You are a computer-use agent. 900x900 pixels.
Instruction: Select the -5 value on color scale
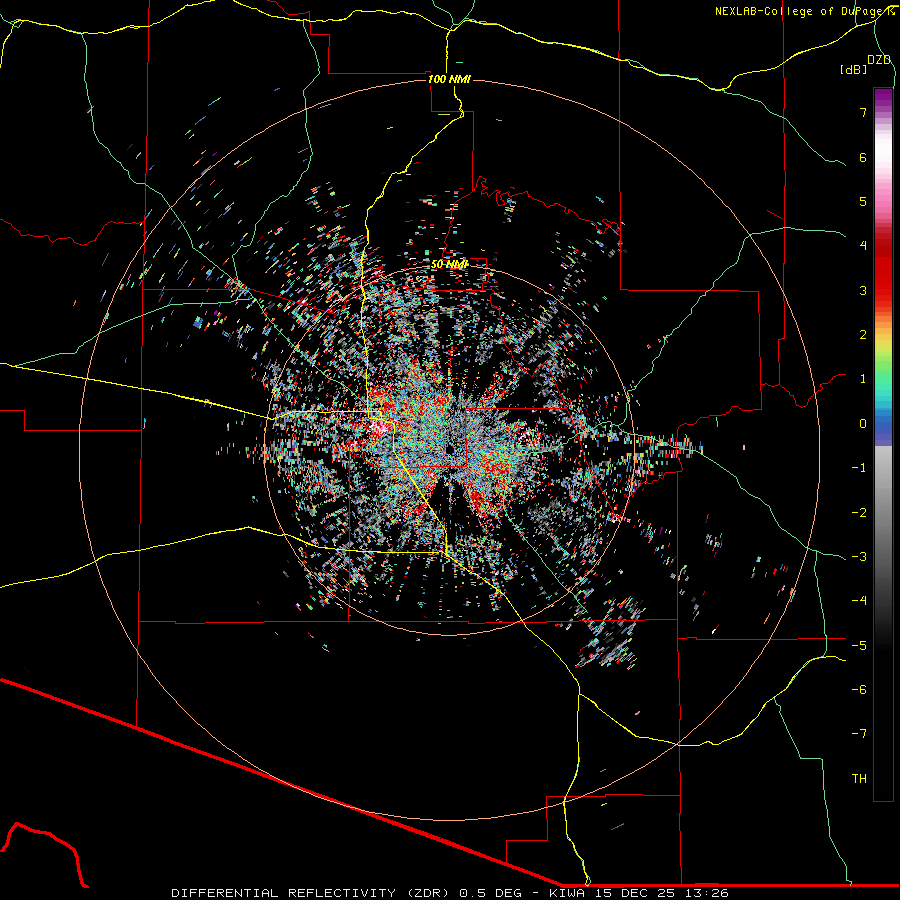click(x=859, y=646)
